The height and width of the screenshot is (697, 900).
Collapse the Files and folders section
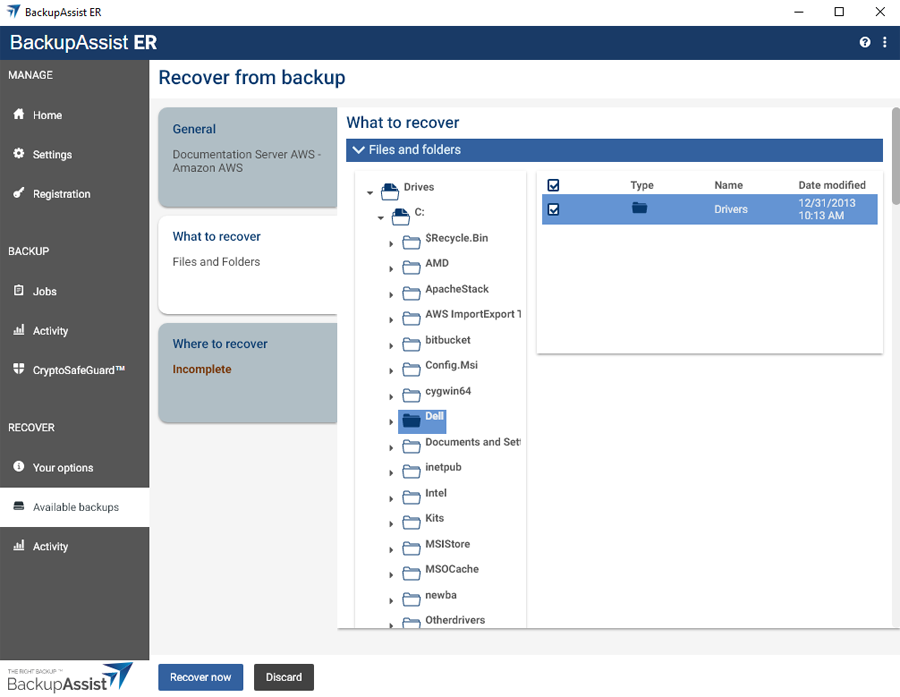[x=614, y=150]
